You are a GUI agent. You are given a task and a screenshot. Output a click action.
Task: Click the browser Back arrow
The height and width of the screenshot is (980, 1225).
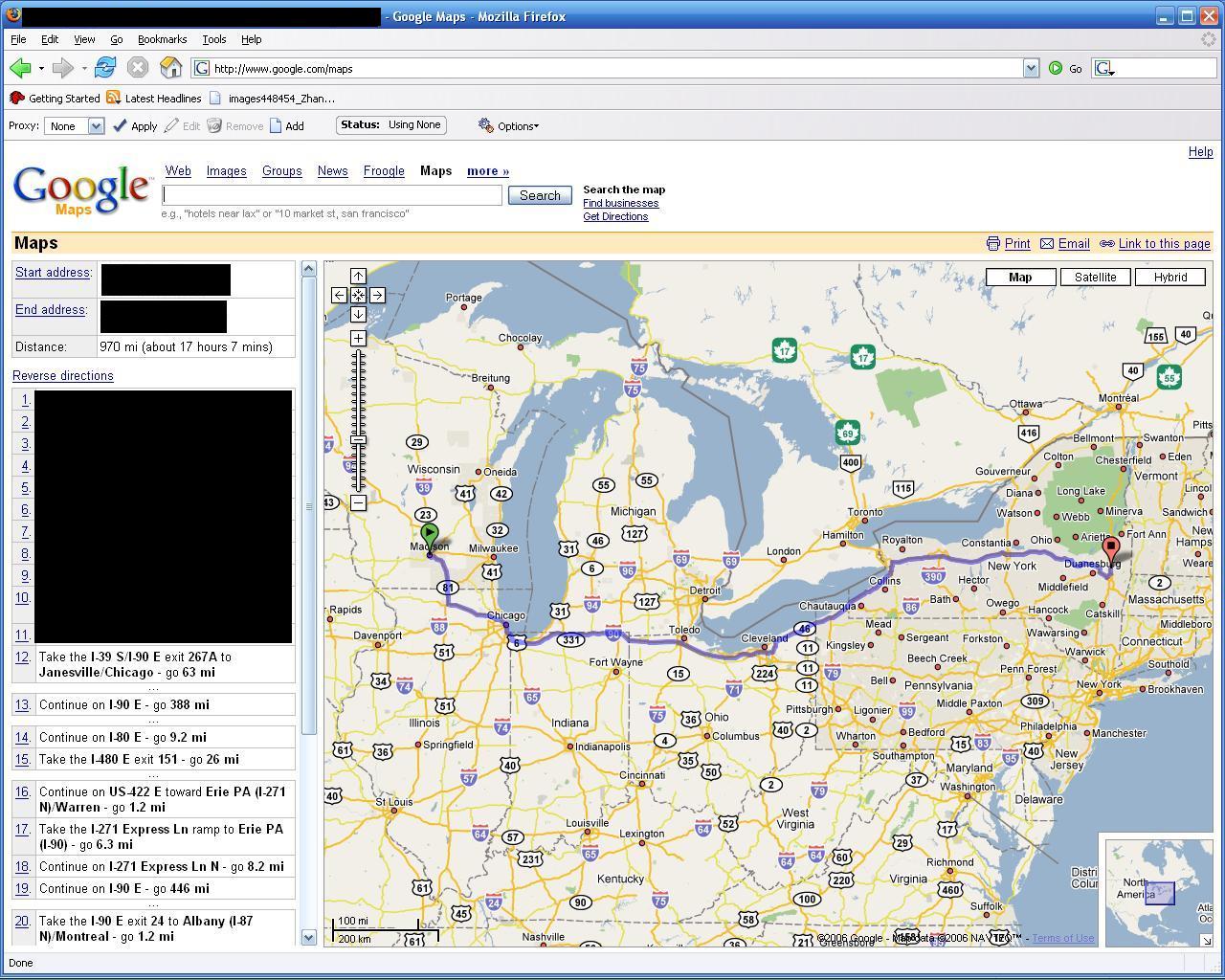click(x=20, y=68)
